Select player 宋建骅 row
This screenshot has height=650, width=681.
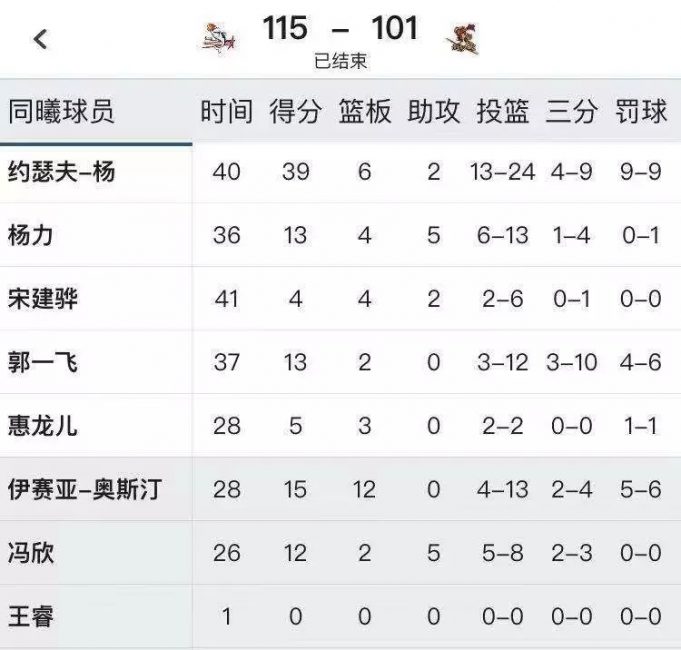pyautogui.click(x=340, y=299)
